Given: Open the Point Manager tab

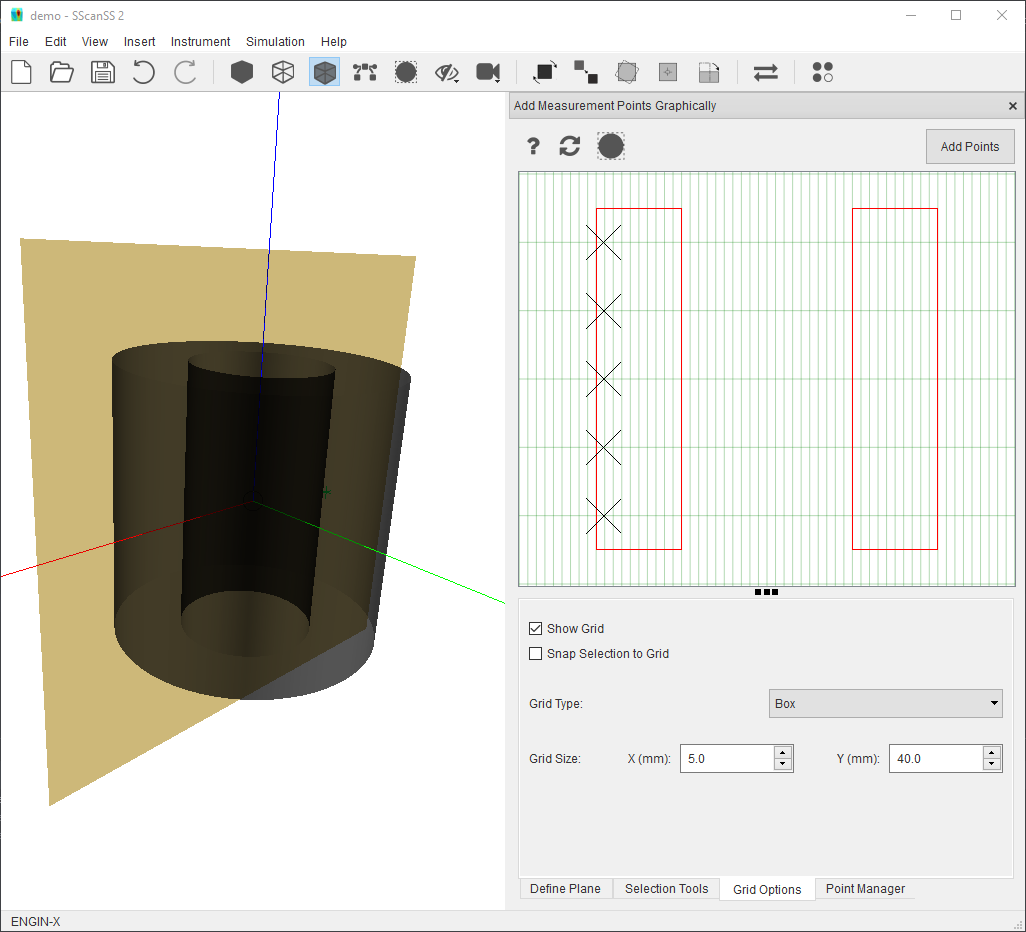Looking at the screenshot, I should click(865, 889).
